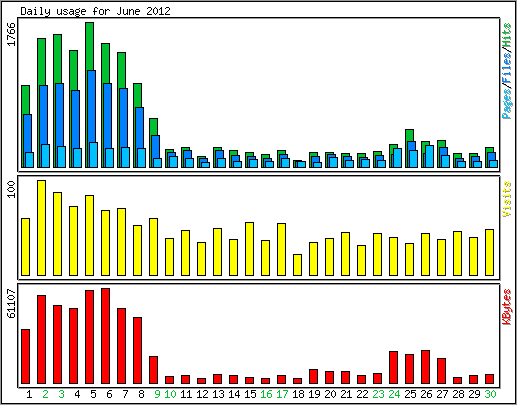Click the tallest green Hits bar on day 5
The width and height of the screenshot is (517, 405).
(89, 46)
